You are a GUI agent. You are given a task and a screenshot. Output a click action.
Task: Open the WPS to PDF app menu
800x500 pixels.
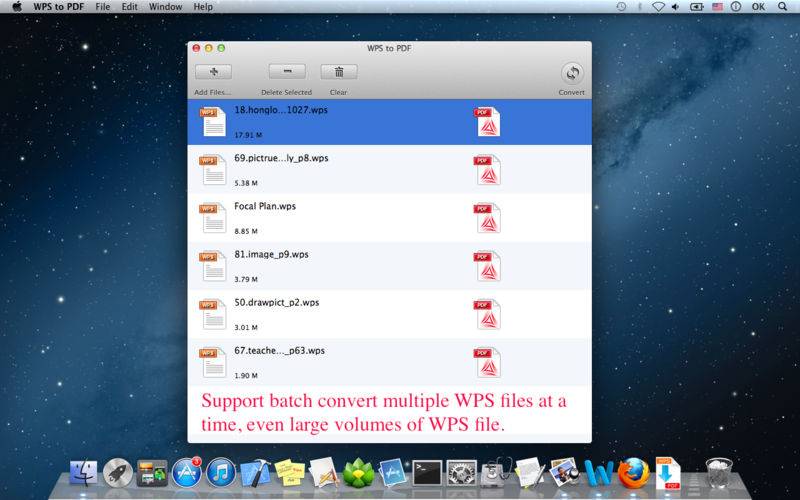tap(59, 7)
